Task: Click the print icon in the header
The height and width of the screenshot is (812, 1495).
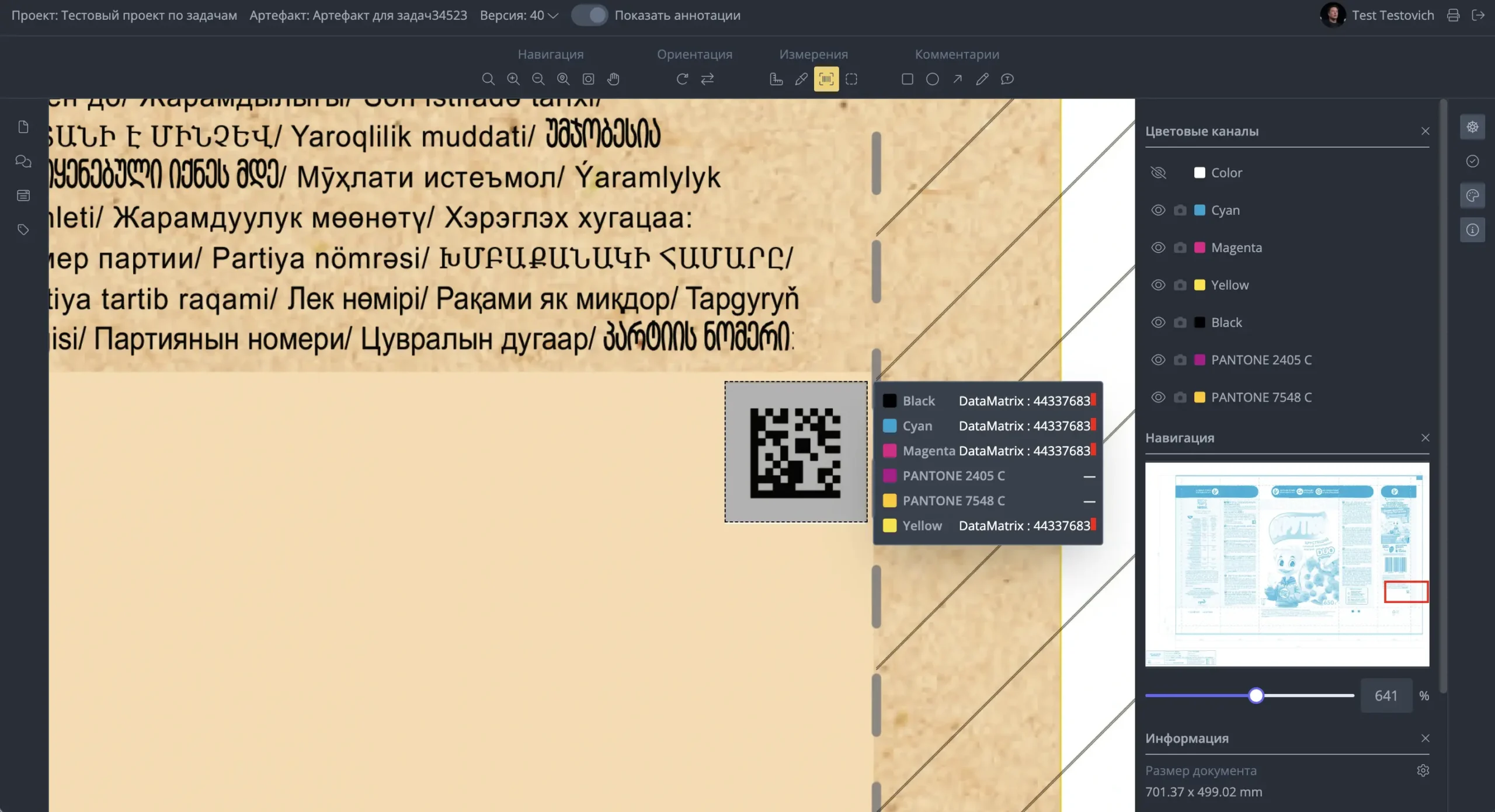Action: pos(1454,15)
